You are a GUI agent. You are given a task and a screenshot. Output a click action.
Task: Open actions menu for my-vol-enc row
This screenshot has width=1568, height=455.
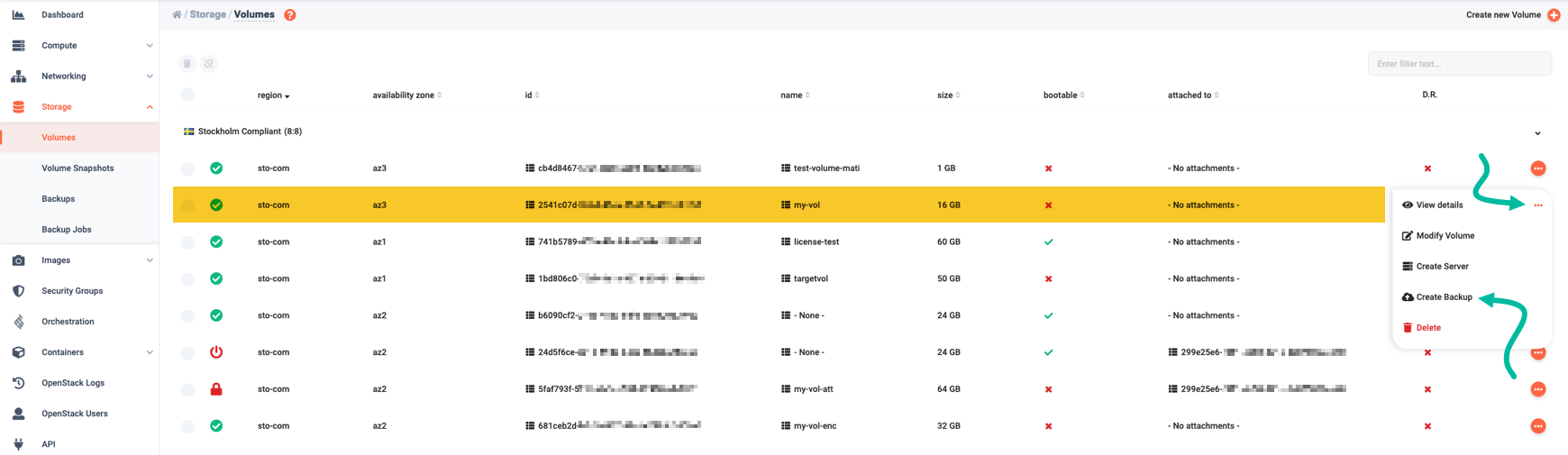1538,426
